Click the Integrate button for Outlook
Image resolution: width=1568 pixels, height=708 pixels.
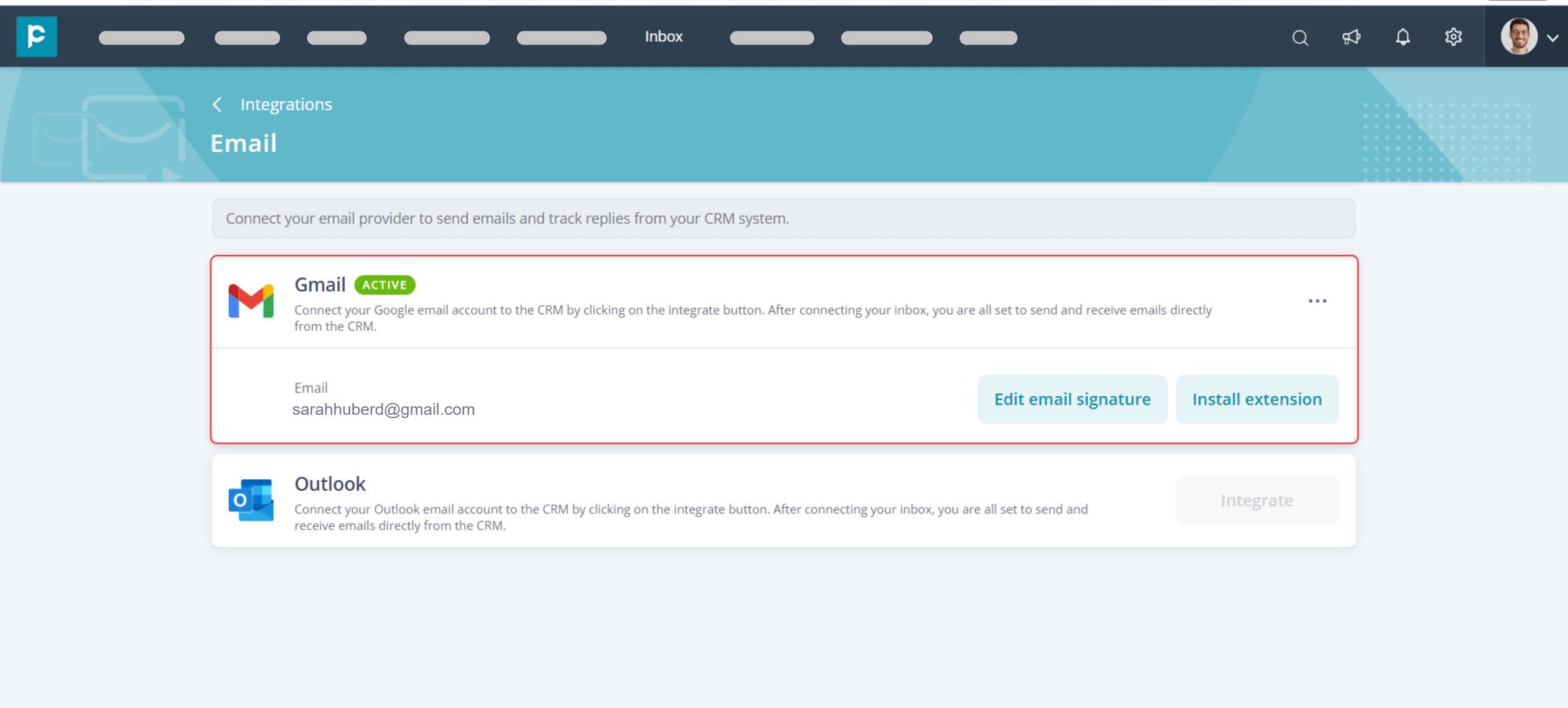pos(1257,500)
